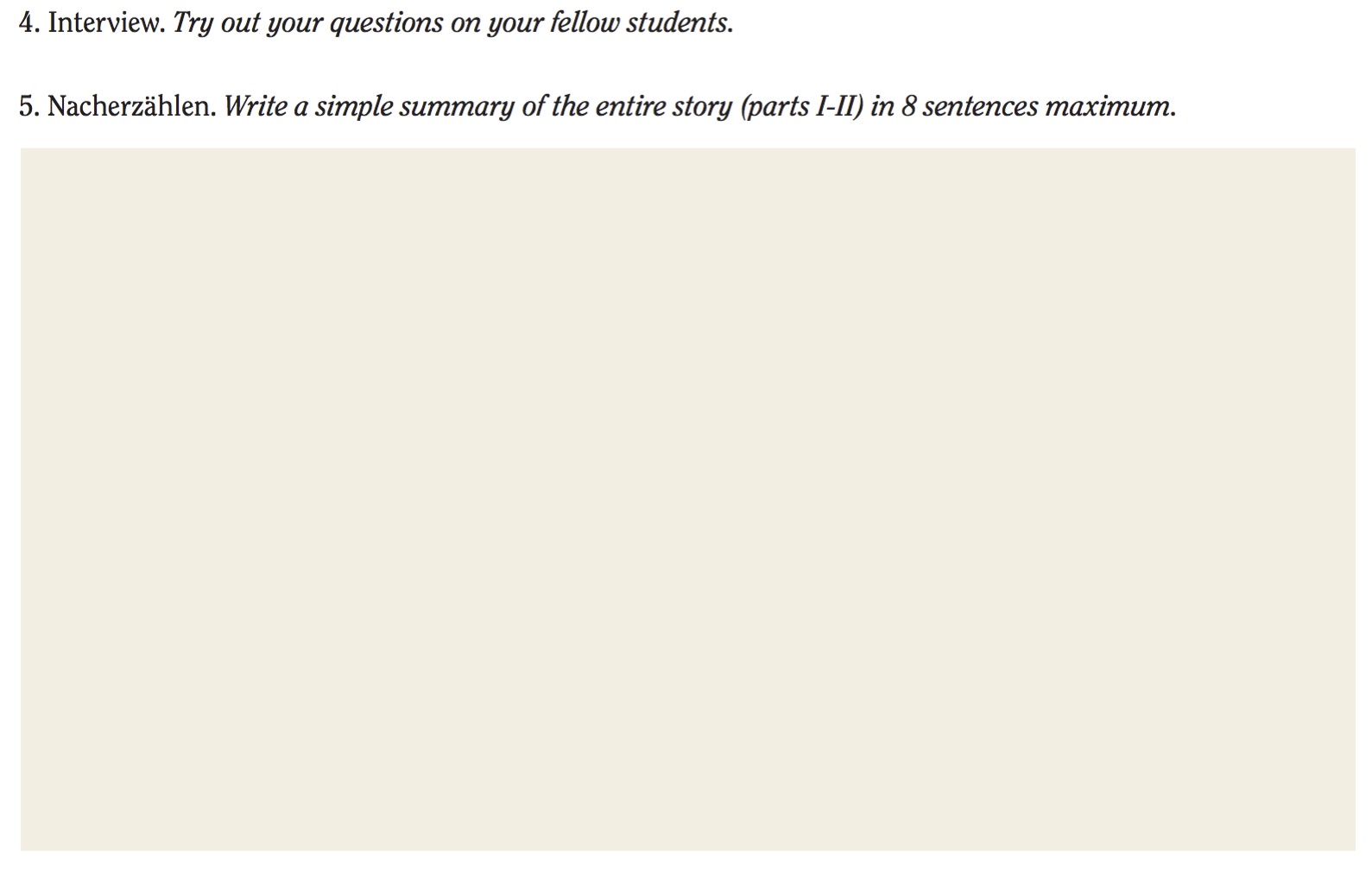
Task: Click the word "students"
Action: (x=679, y=23)
